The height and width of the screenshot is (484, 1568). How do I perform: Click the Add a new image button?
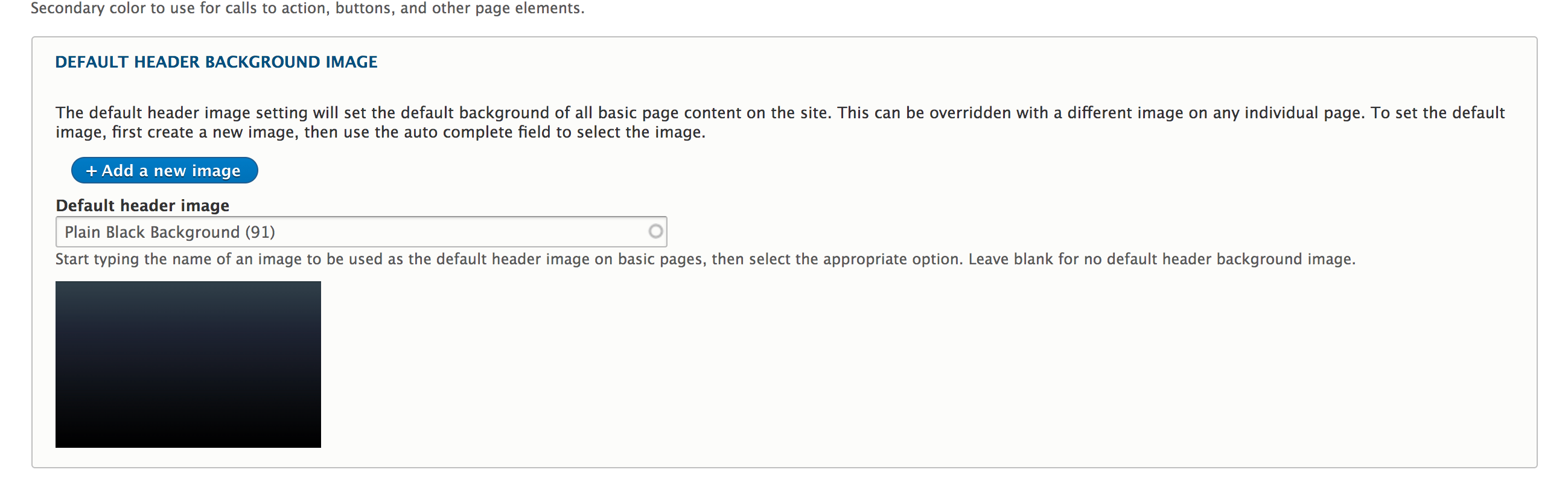click(x=164, y=170)
